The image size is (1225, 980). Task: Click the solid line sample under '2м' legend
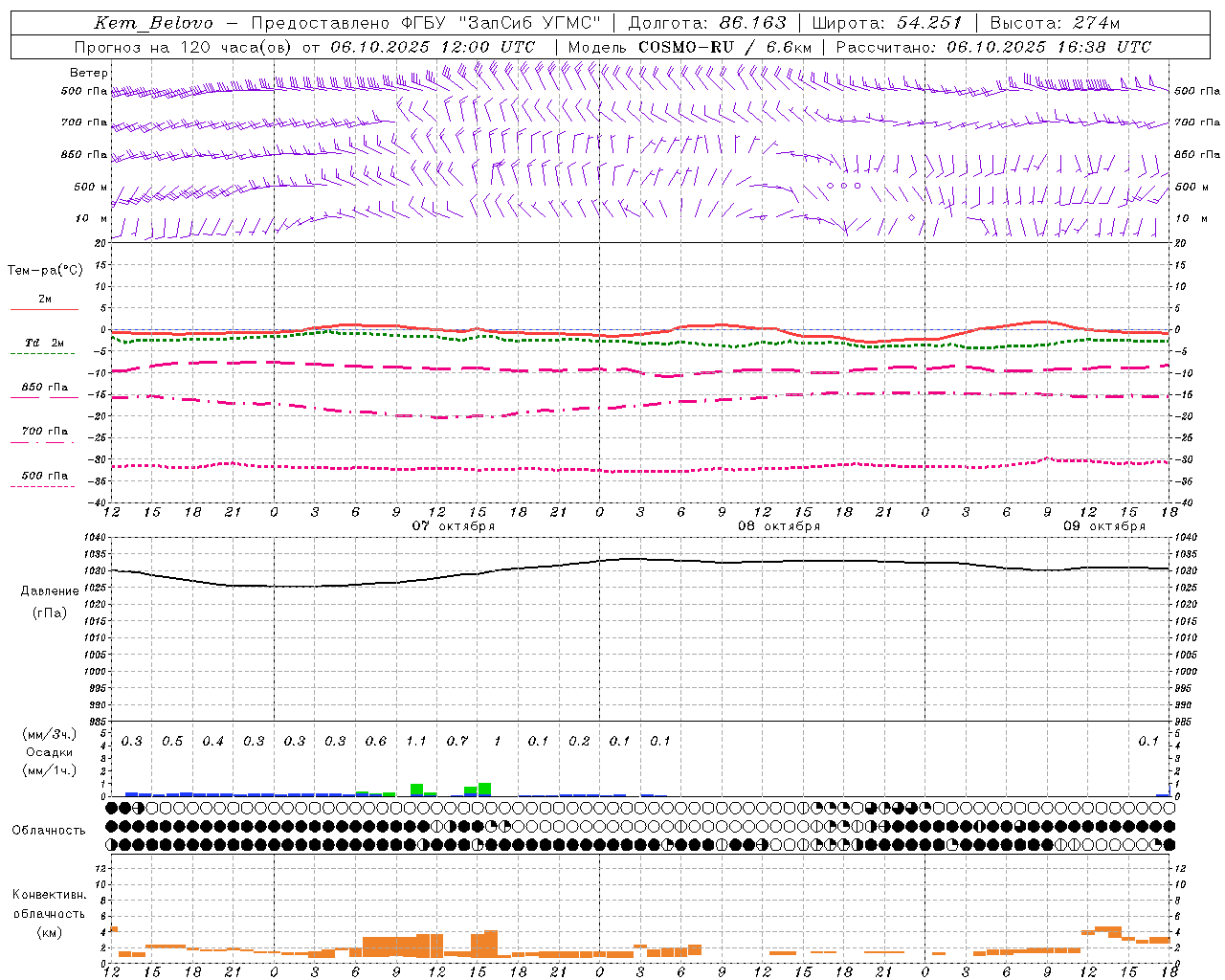click(x=44, y=309)
